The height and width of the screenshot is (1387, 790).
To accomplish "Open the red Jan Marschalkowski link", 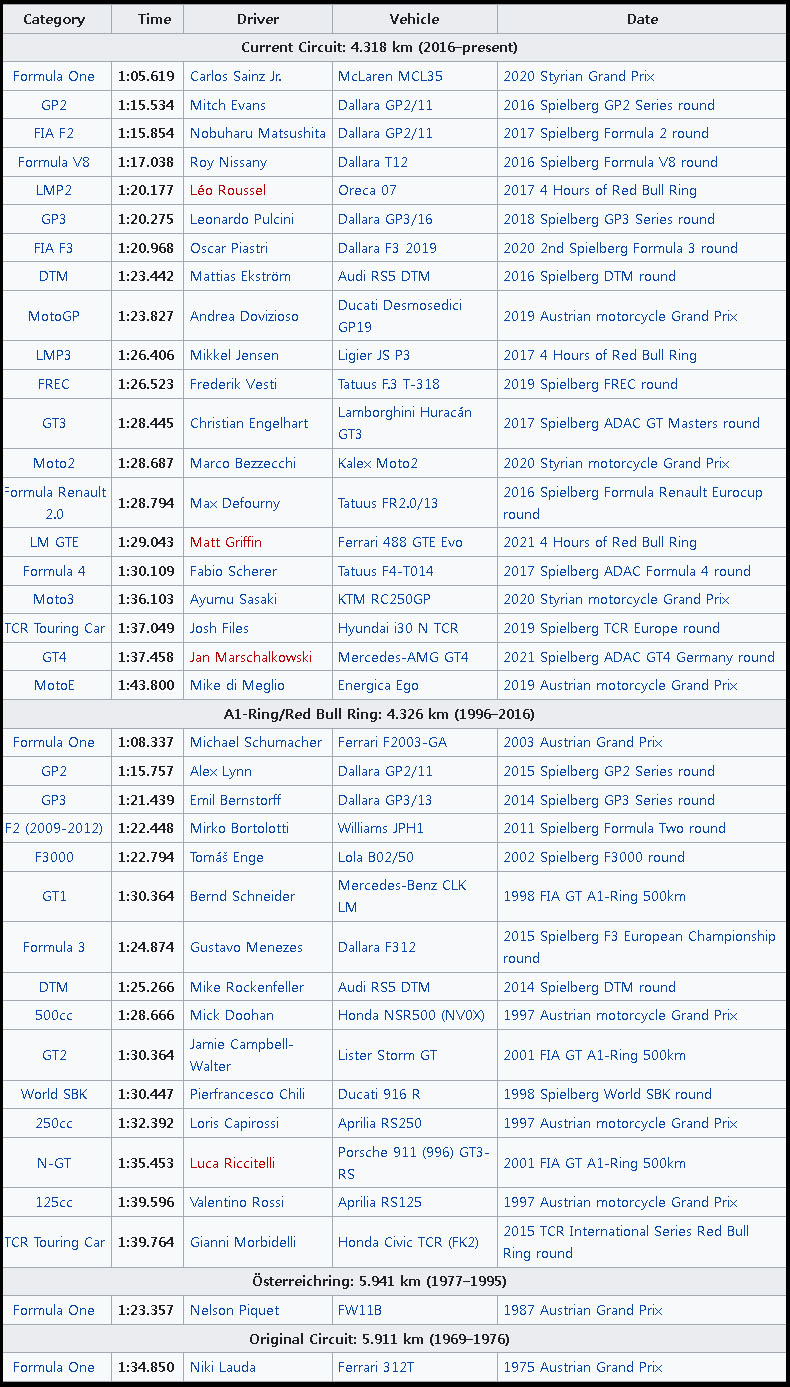I will click(251, 657).
